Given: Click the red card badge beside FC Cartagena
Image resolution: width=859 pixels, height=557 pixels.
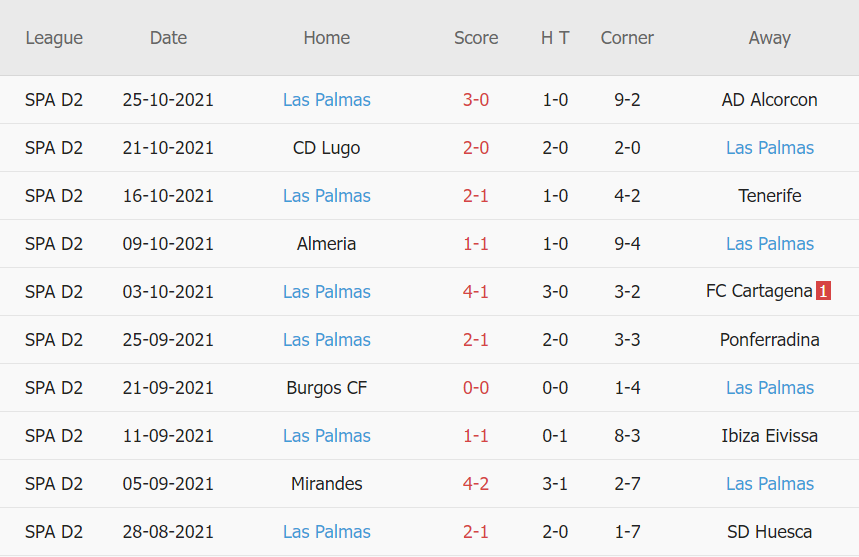Looking at the screenshot, I should (823, 292).
